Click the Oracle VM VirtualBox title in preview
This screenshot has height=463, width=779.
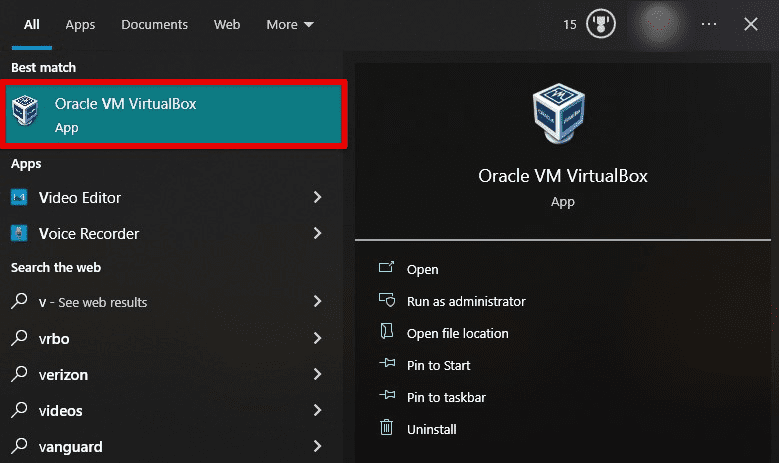tap(563, 176)
